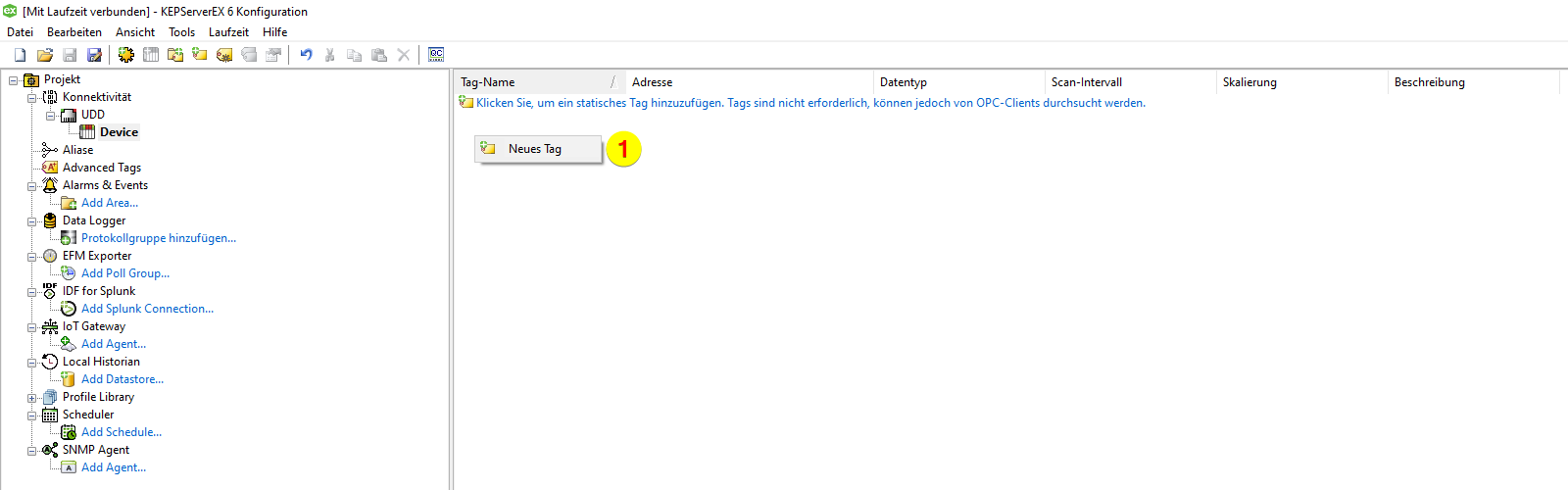This screenshot has height=490, width=1568.
Task: Click the Duplicate tag toolbar icon
Action: pyautogui.click(x=249, y=55)
